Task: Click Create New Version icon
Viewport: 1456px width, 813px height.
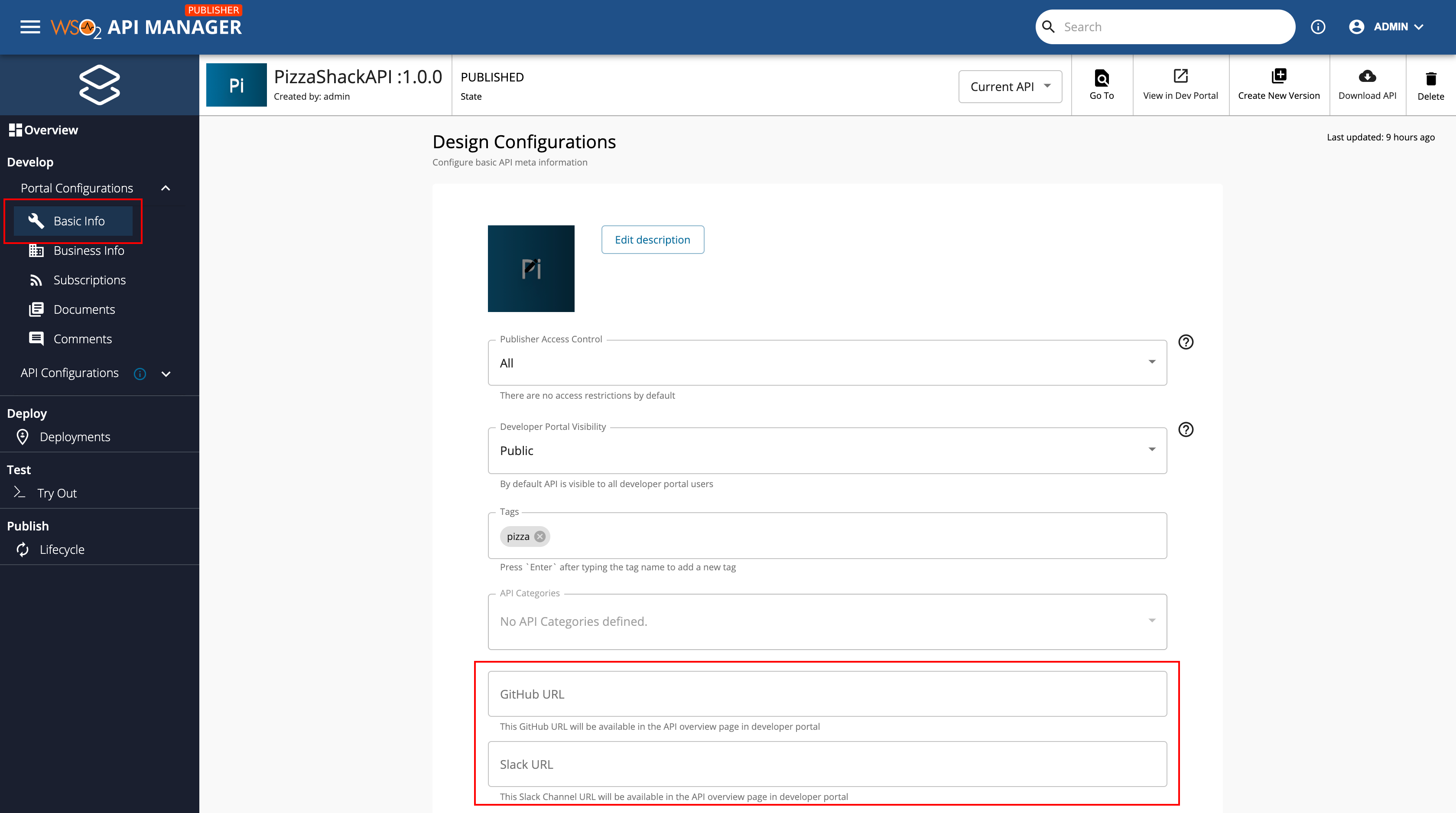Action: (1278, 76)
